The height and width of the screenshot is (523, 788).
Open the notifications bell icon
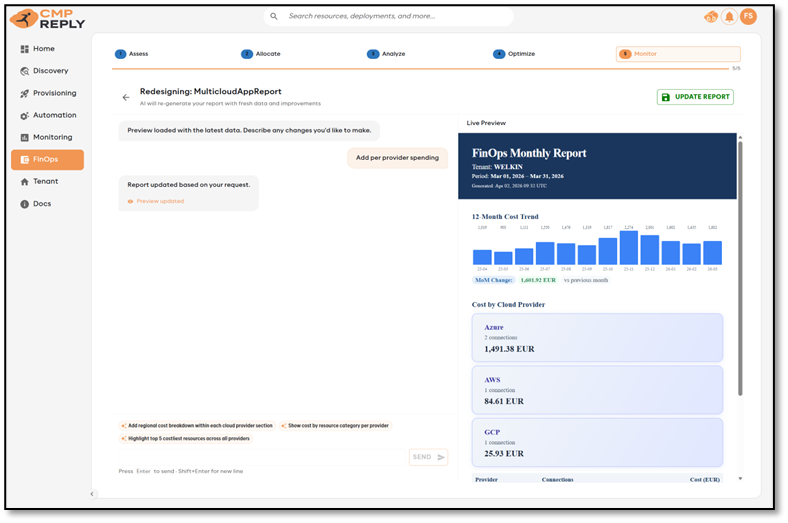click(729, 17)
